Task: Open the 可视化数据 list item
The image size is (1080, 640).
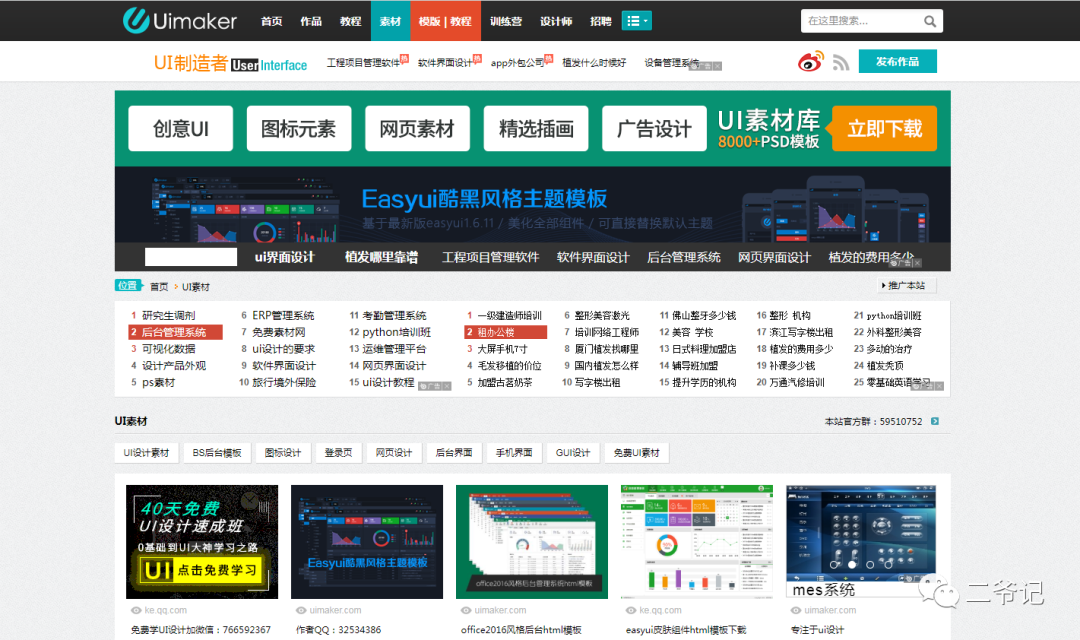Action: tap(169, 349)
